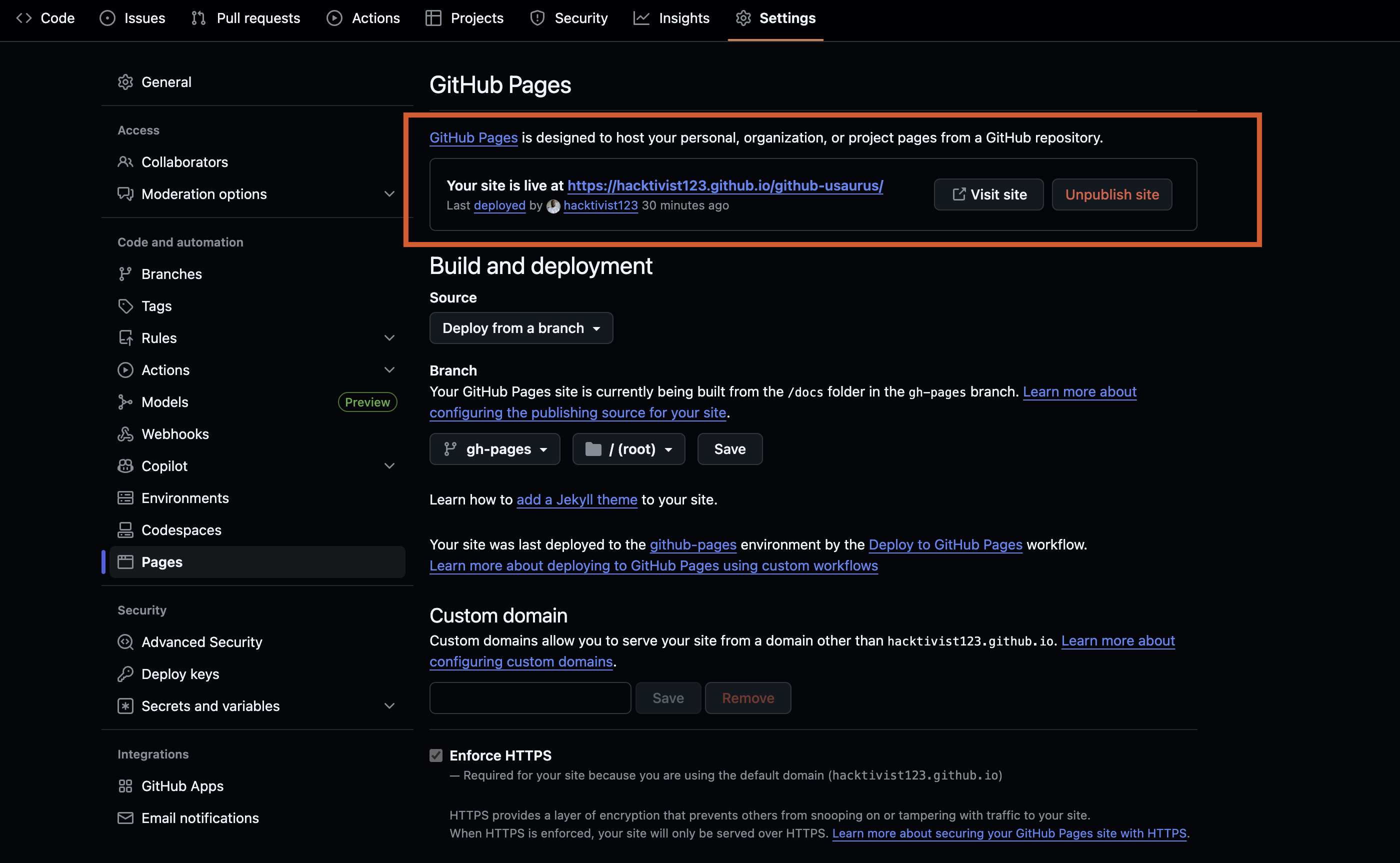Click the Insights graph icon

[x=641, y=18]
